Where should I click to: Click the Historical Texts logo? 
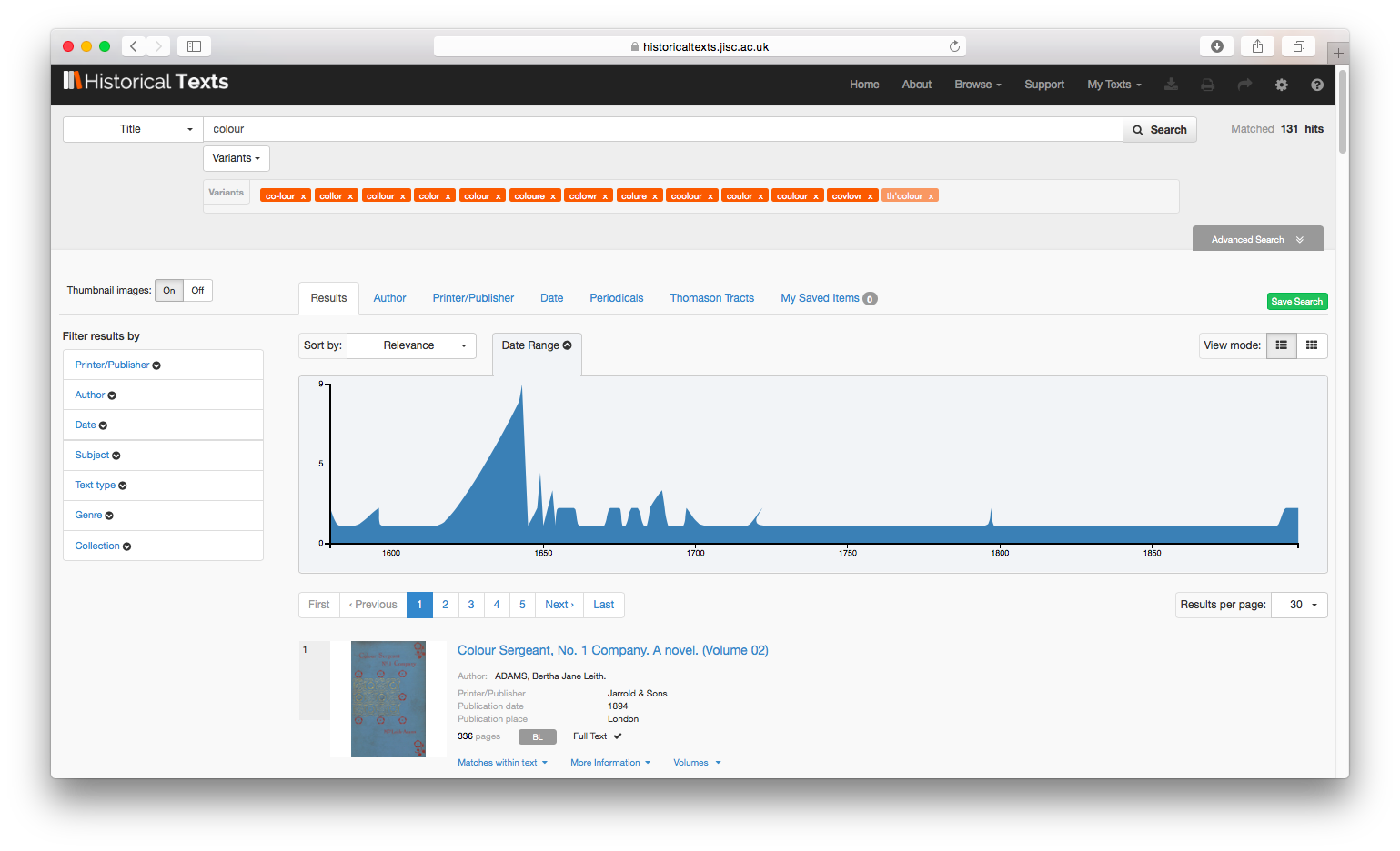(x=146, y=81)
